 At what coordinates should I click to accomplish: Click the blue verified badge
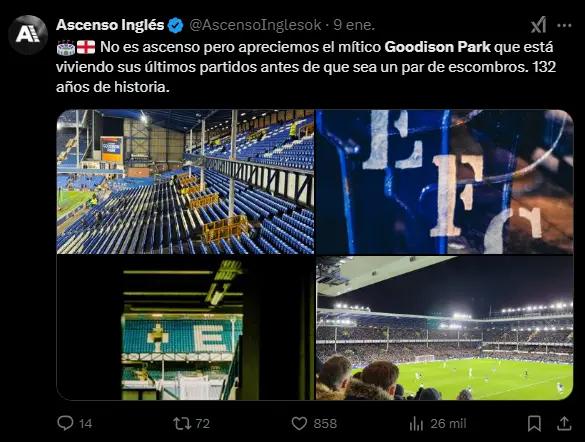click(x=175, y=25)
